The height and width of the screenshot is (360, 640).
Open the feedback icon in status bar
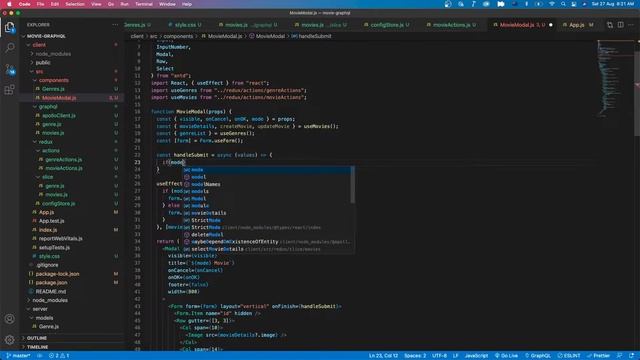coord(619,356)
